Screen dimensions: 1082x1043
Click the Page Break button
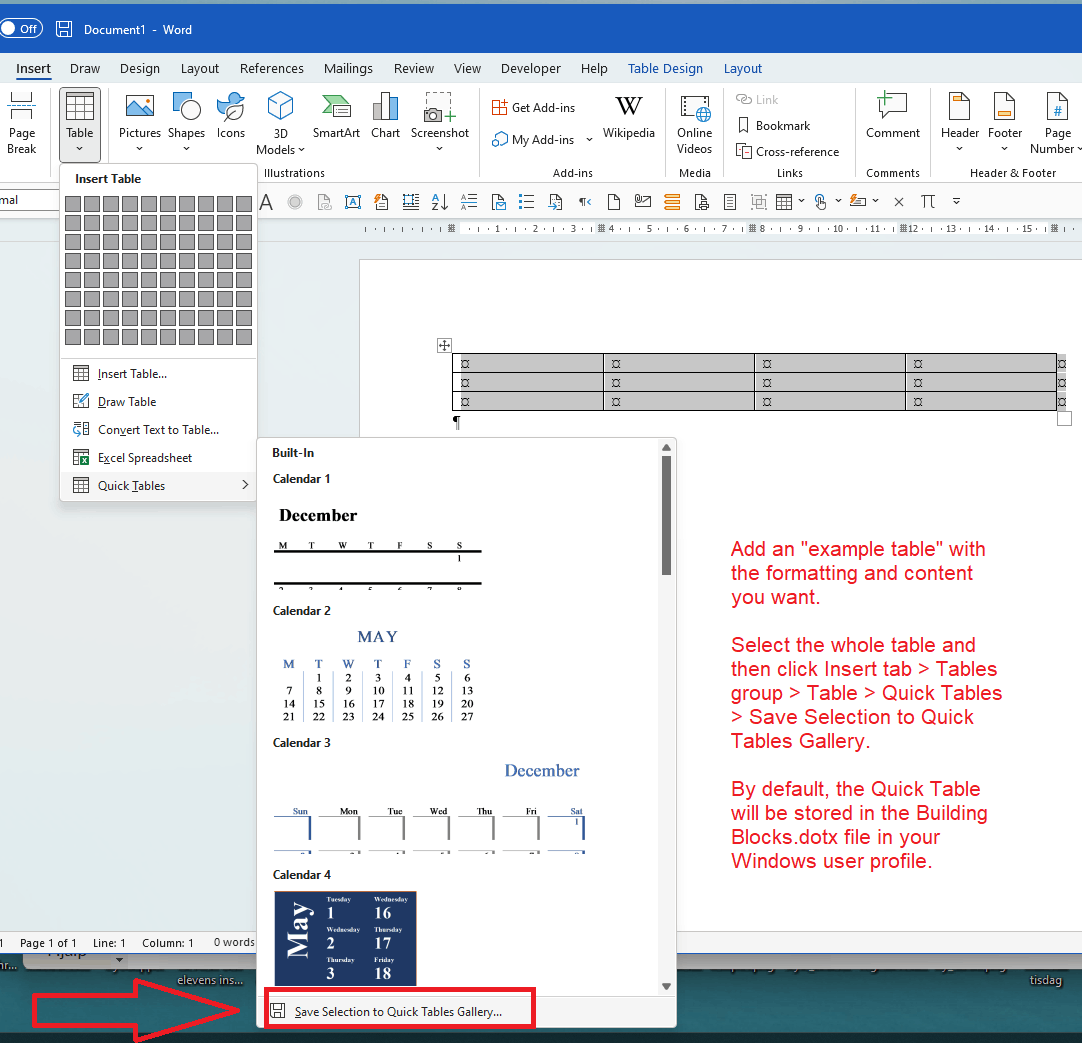[21, 124]
